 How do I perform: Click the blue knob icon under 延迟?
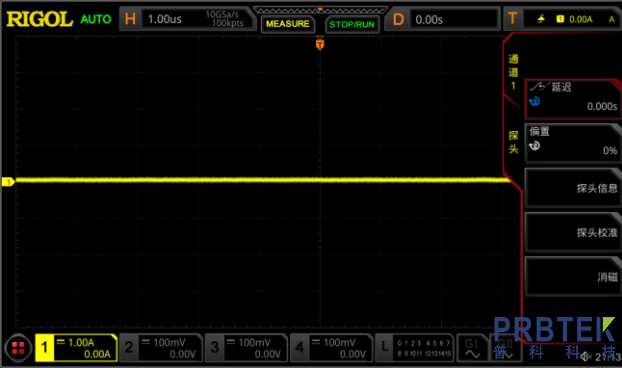coord(534,102)
